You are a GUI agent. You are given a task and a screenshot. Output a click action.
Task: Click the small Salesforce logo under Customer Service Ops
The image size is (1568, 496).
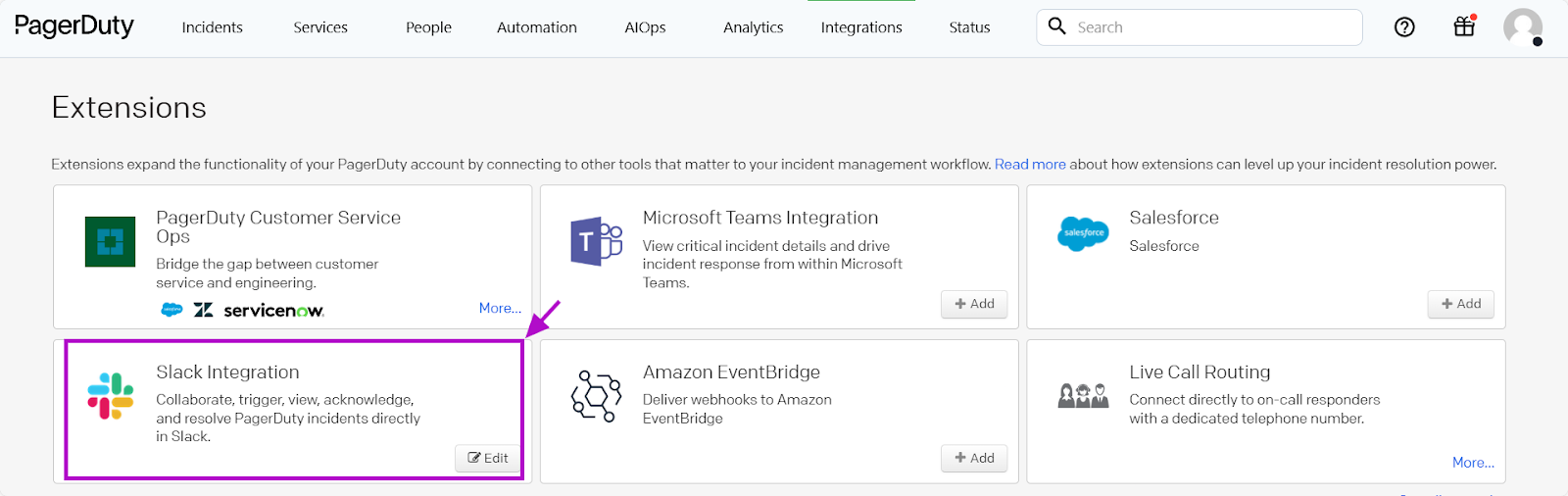(171, 310)
